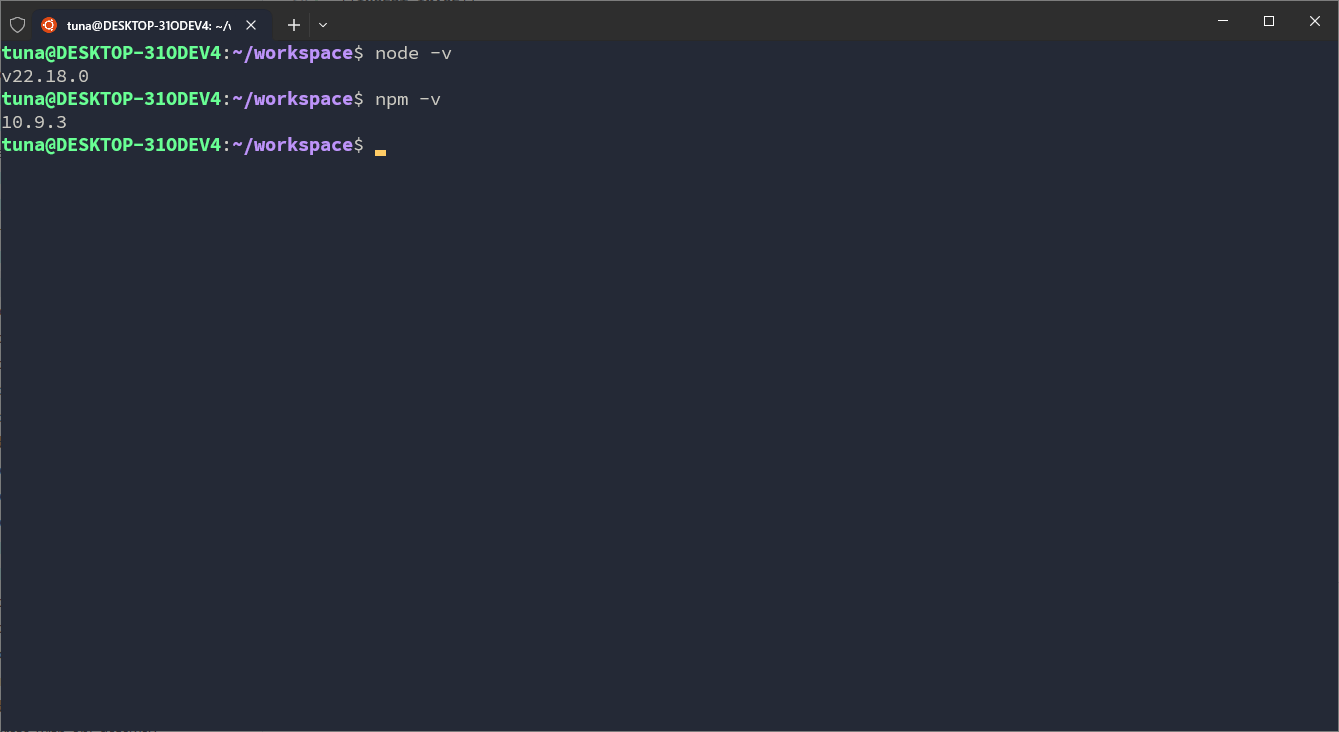This screenshot has height=732, width=1339.
Task: Close the tuna@DESKTOP-31ODEV4 tab
Action: (251, 23)
